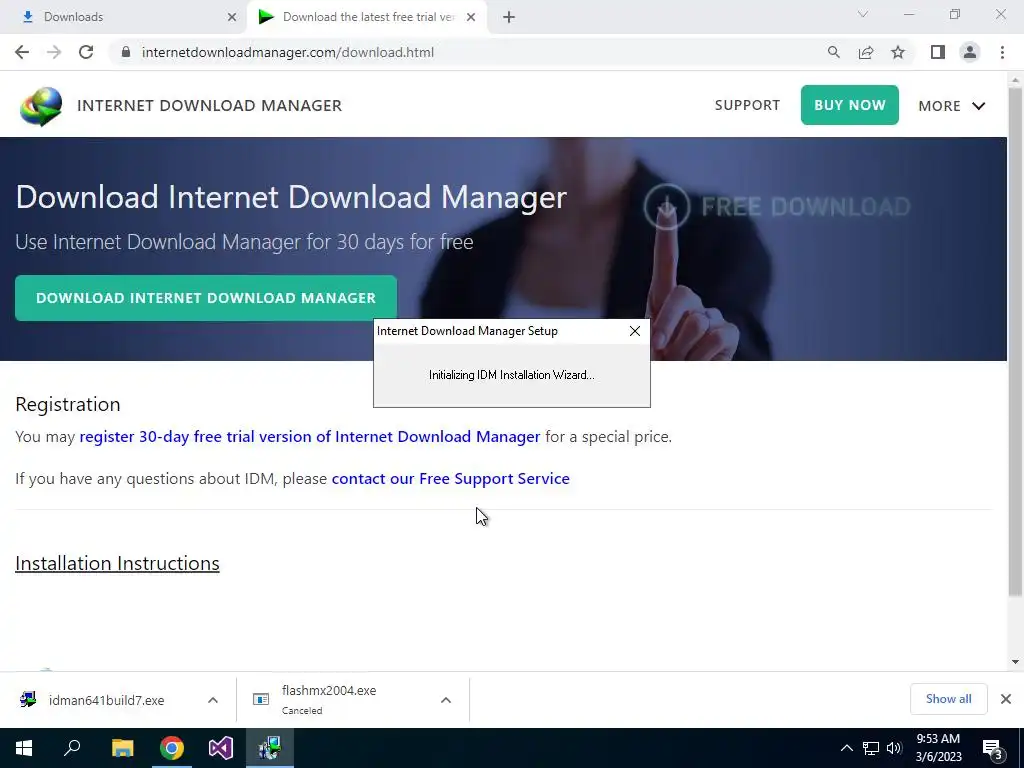Reload the page with the refresh icon

[86, 52]
